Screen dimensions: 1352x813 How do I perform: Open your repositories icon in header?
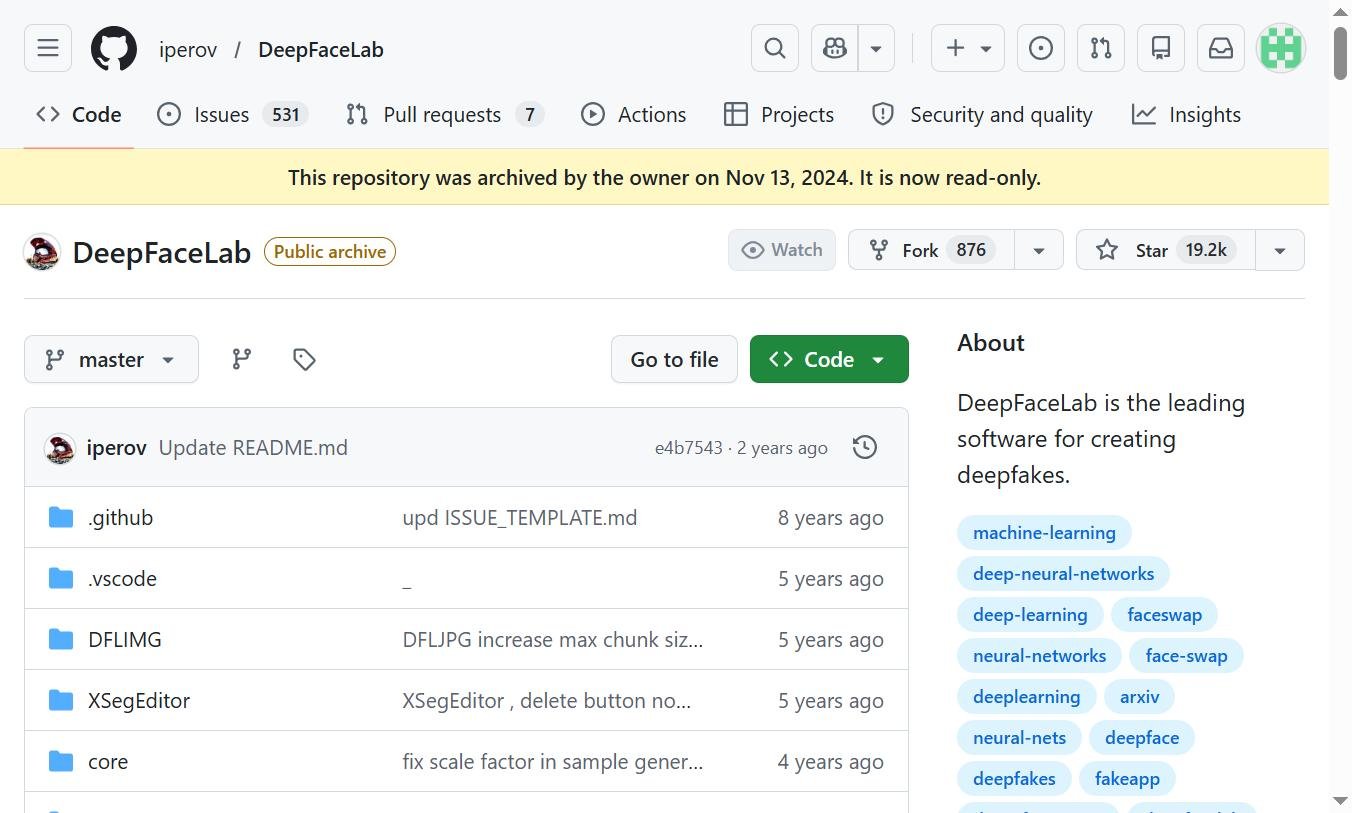pyautogui.click(x=1161, y=48)
